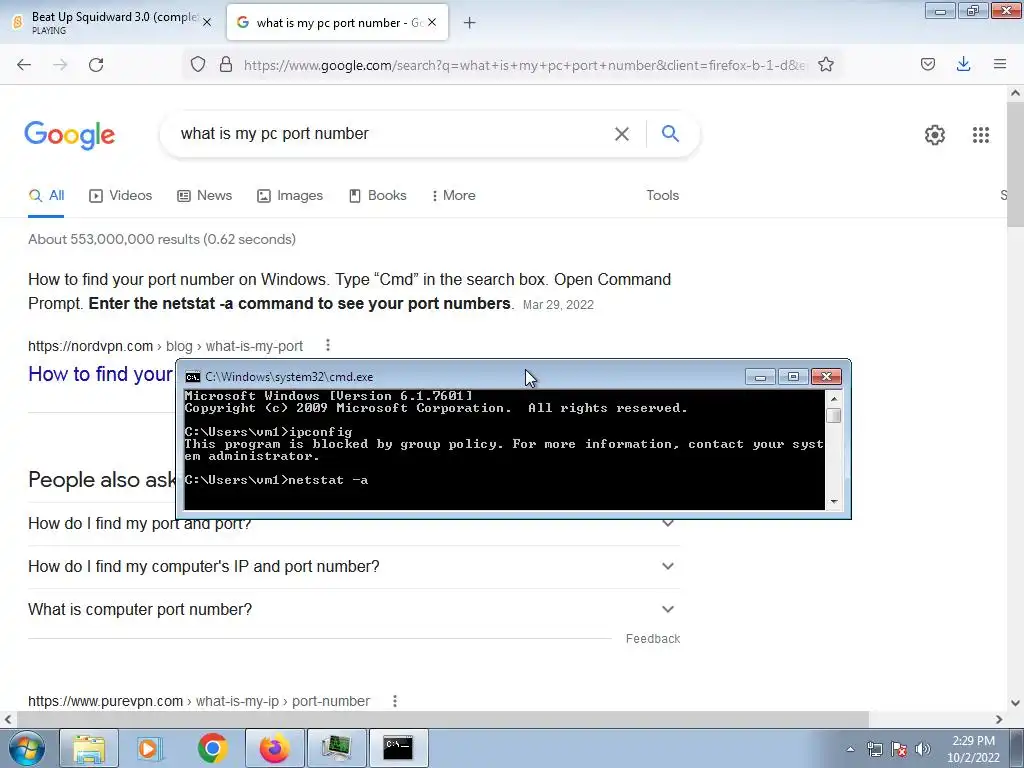The height and width of the screenshot is (768, 1024).
Task: Open purevpn result three-dot menu
Action: (x=394, y=701)
